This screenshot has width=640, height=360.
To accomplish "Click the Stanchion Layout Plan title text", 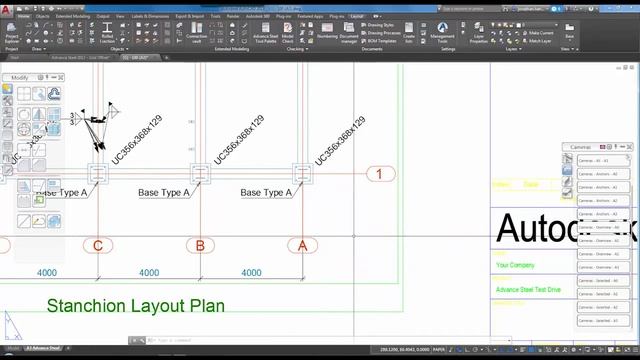I will point(136,306).
